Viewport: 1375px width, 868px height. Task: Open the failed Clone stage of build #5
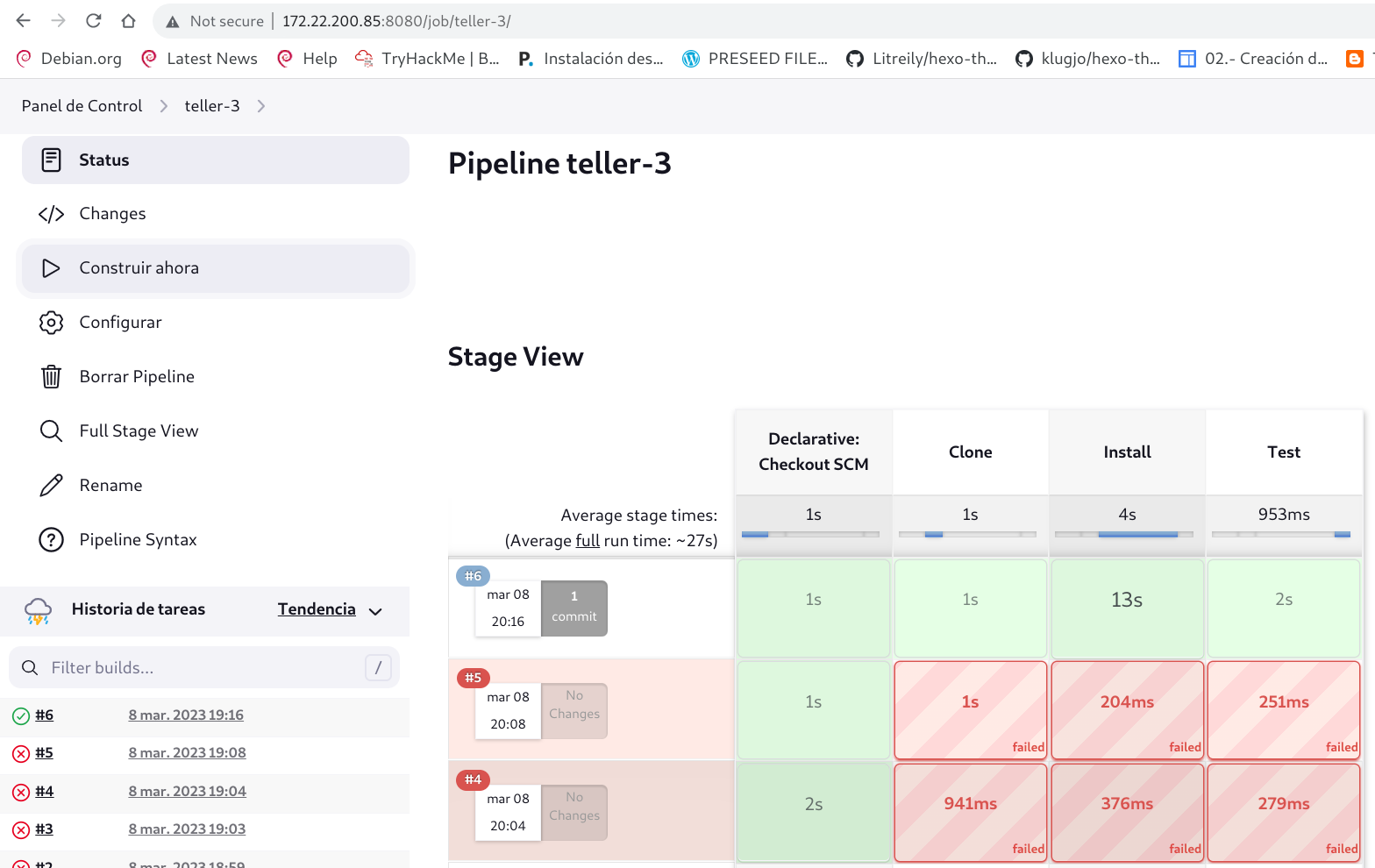[970, 709]
